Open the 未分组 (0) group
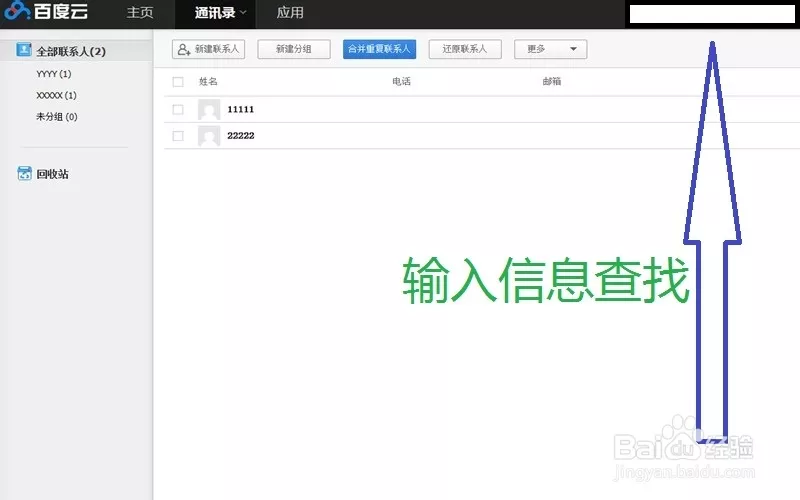This screenshot has height=500, width=800. coord(57,117)
